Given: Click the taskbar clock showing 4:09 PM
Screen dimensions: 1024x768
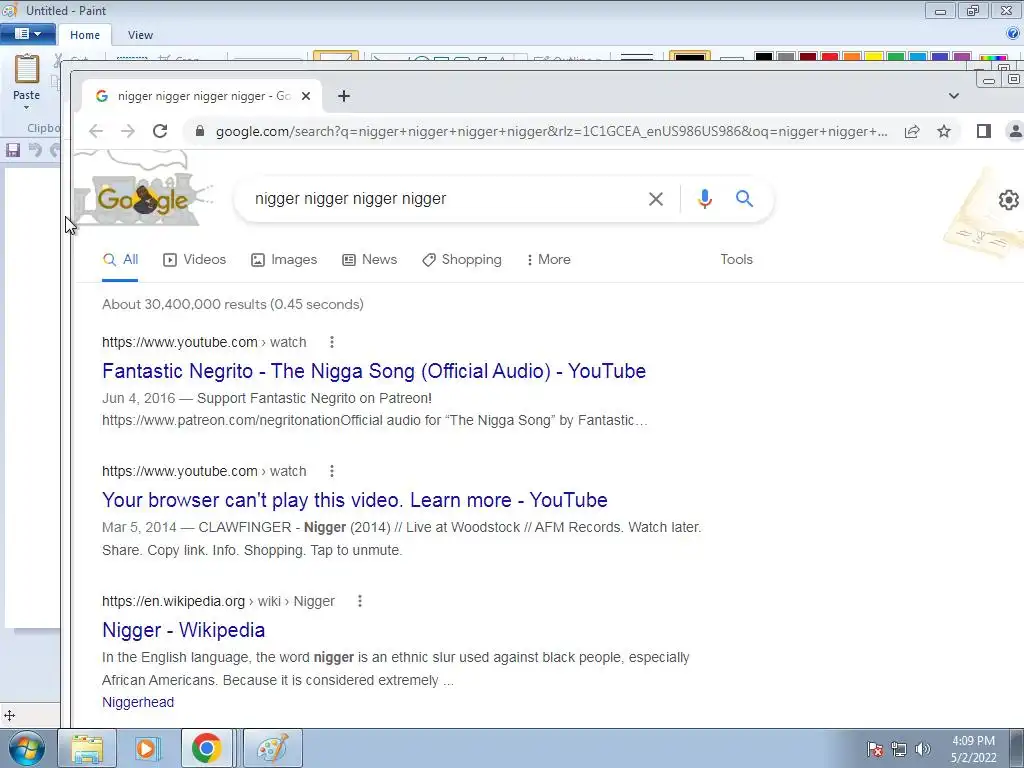Looking at the screenshot, I should click(973, 749).
